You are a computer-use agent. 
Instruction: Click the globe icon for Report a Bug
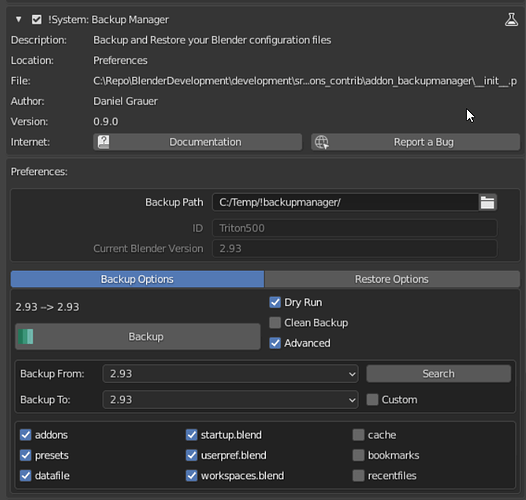click(x=321, y=142)
